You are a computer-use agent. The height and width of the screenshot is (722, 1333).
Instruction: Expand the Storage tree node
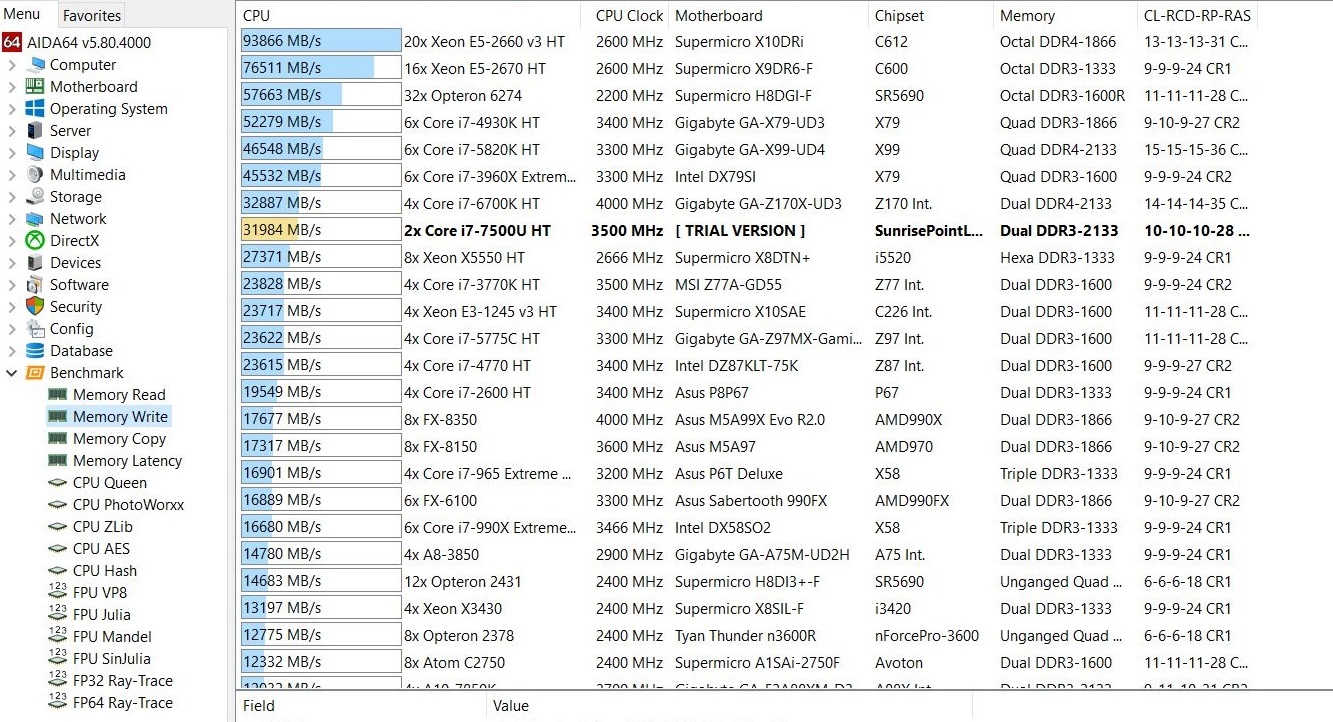click(x=12, y=197)
